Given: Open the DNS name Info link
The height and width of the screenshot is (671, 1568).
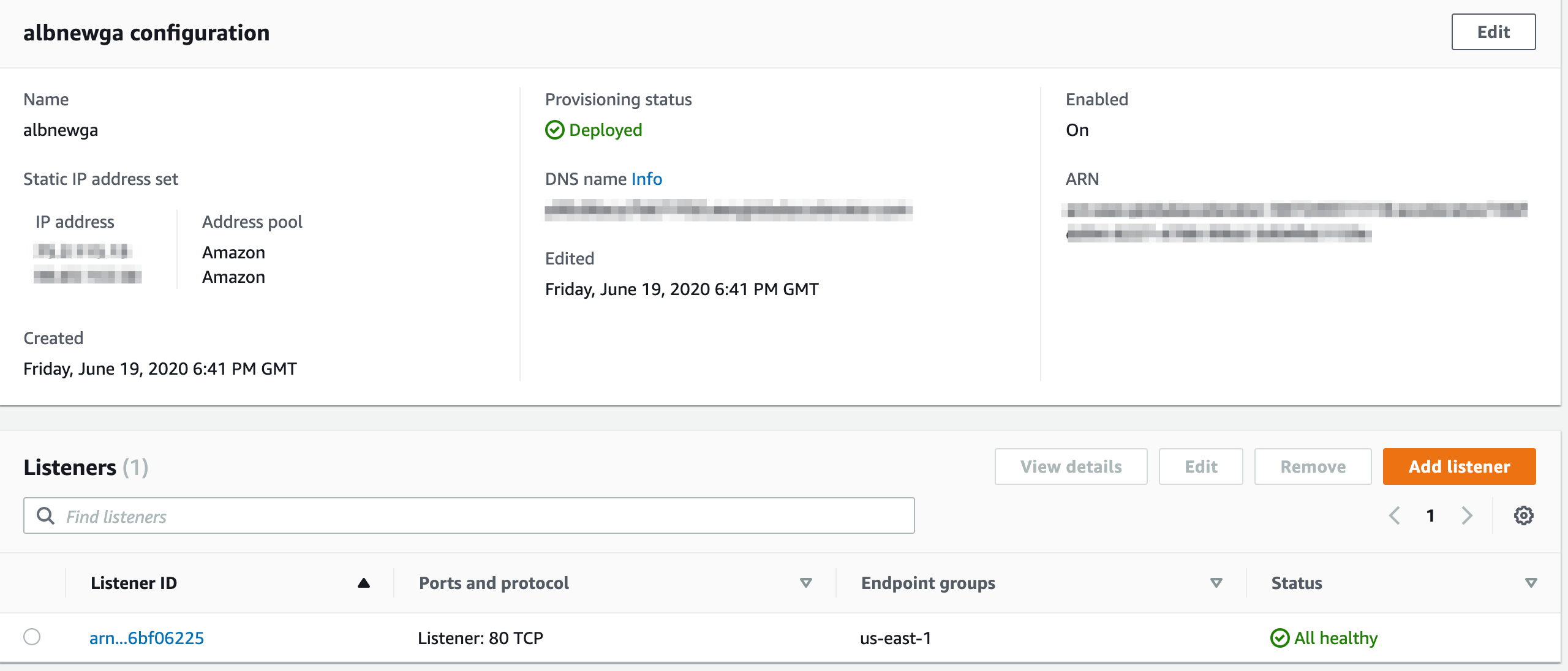Looking at the screenshot, I should pyautogui.click(x=646, y=179).
